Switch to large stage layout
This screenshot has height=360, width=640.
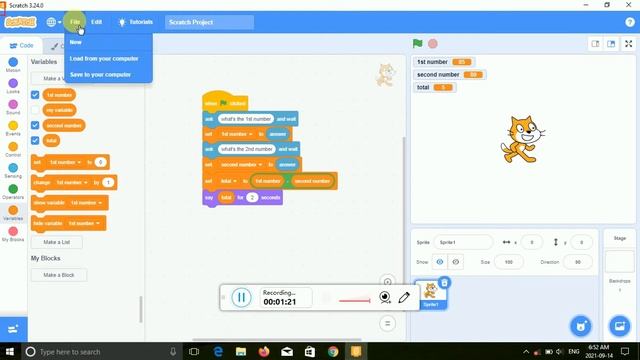click(611, 44)
